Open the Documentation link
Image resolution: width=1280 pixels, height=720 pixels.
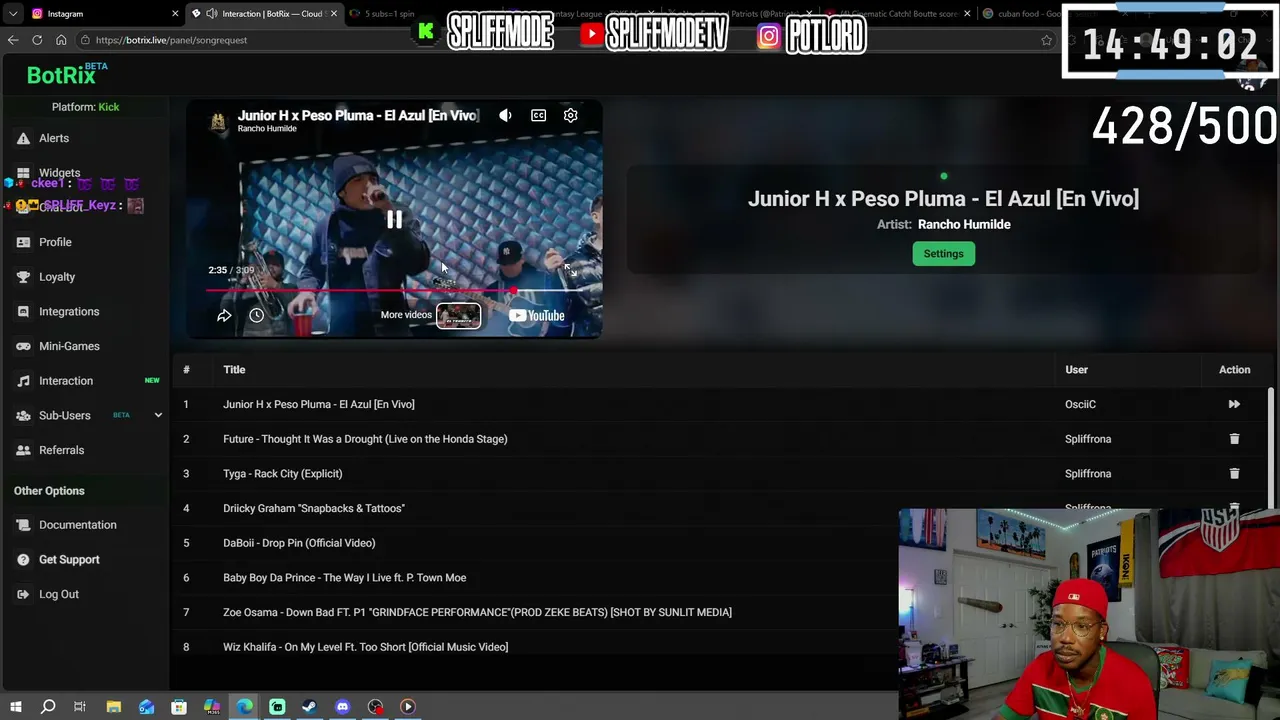pos(78,525)
